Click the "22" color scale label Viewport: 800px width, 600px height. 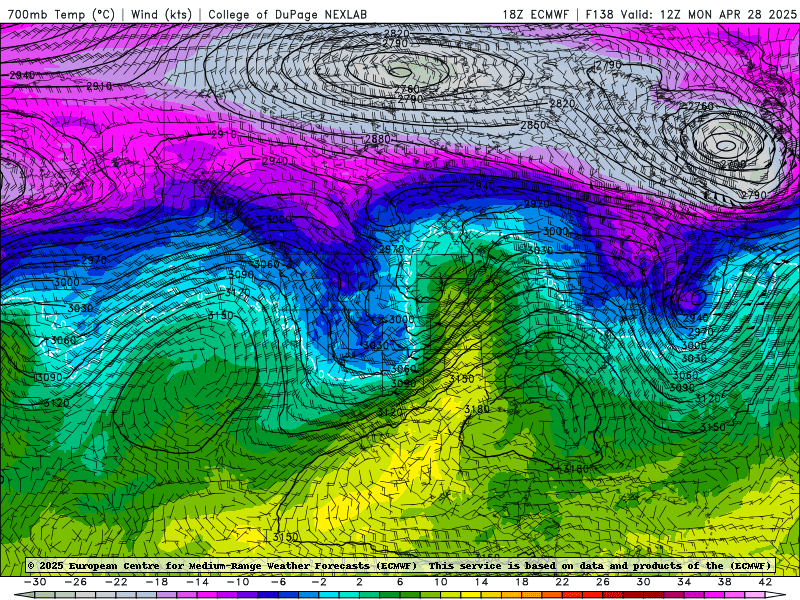562,582
